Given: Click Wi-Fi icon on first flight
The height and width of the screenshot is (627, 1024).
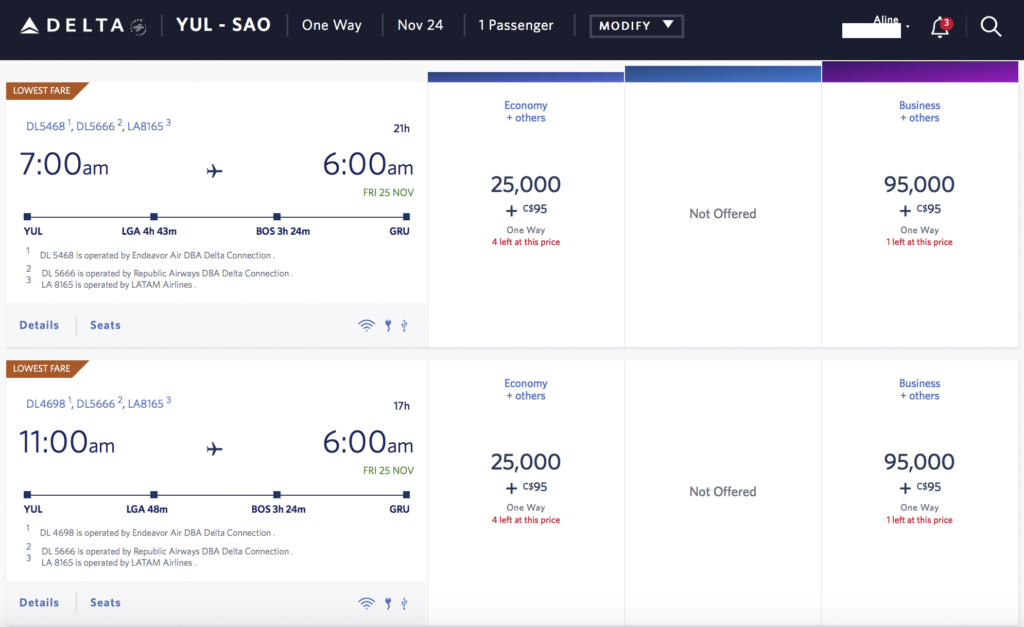Looking at the screenshot, I should point(367,325).
